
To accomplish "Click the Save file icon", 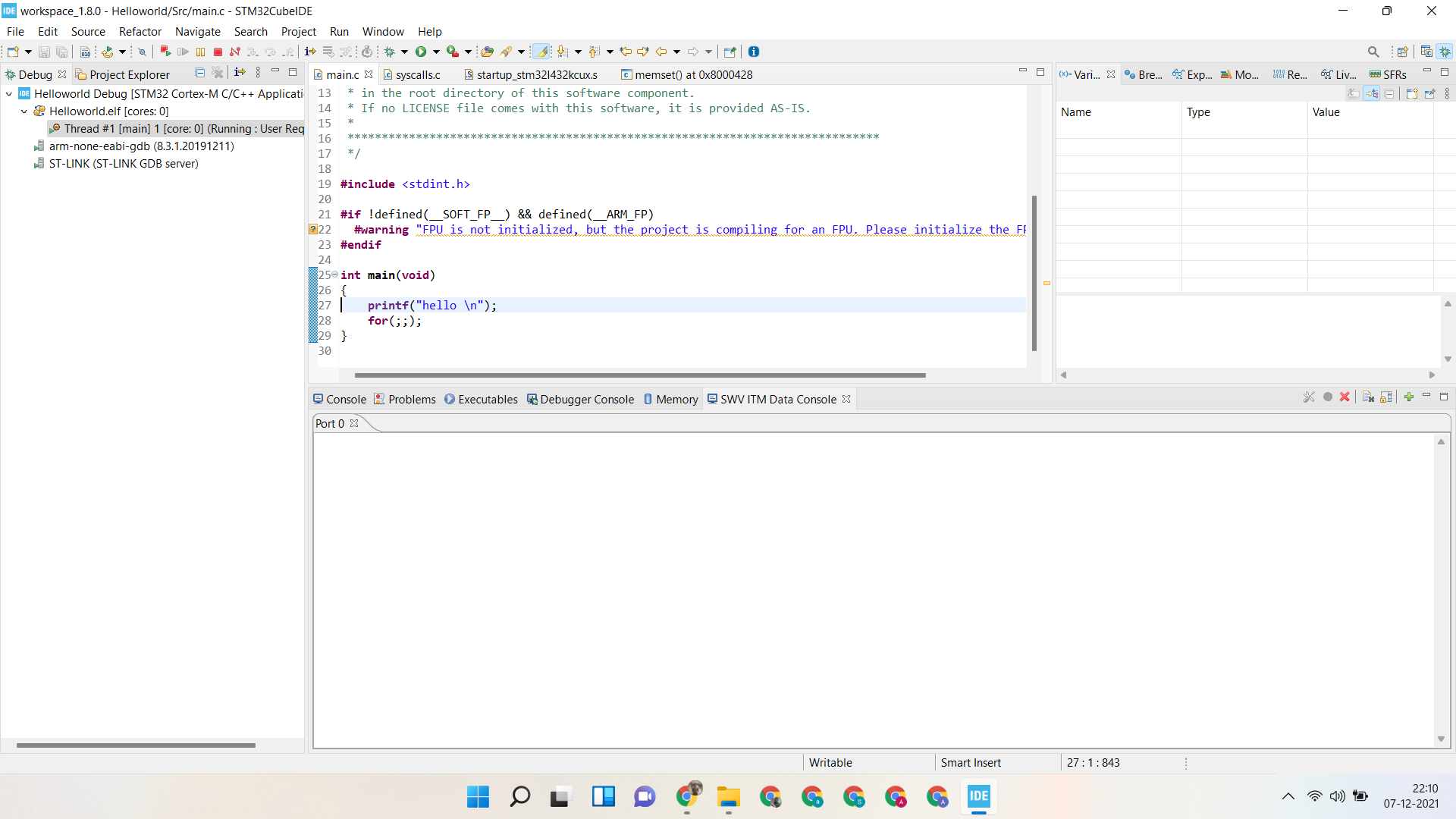I will 44,52.
